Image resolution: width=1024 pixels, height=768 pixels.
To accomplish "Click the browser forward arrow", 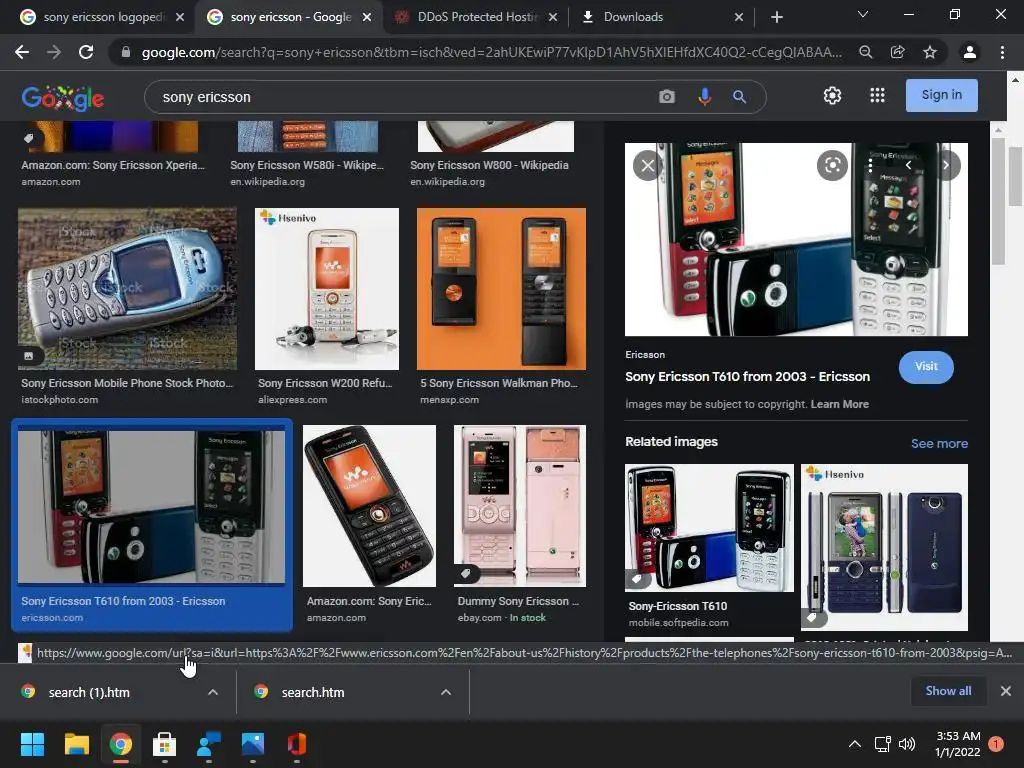I will click(x=54, y=52).
